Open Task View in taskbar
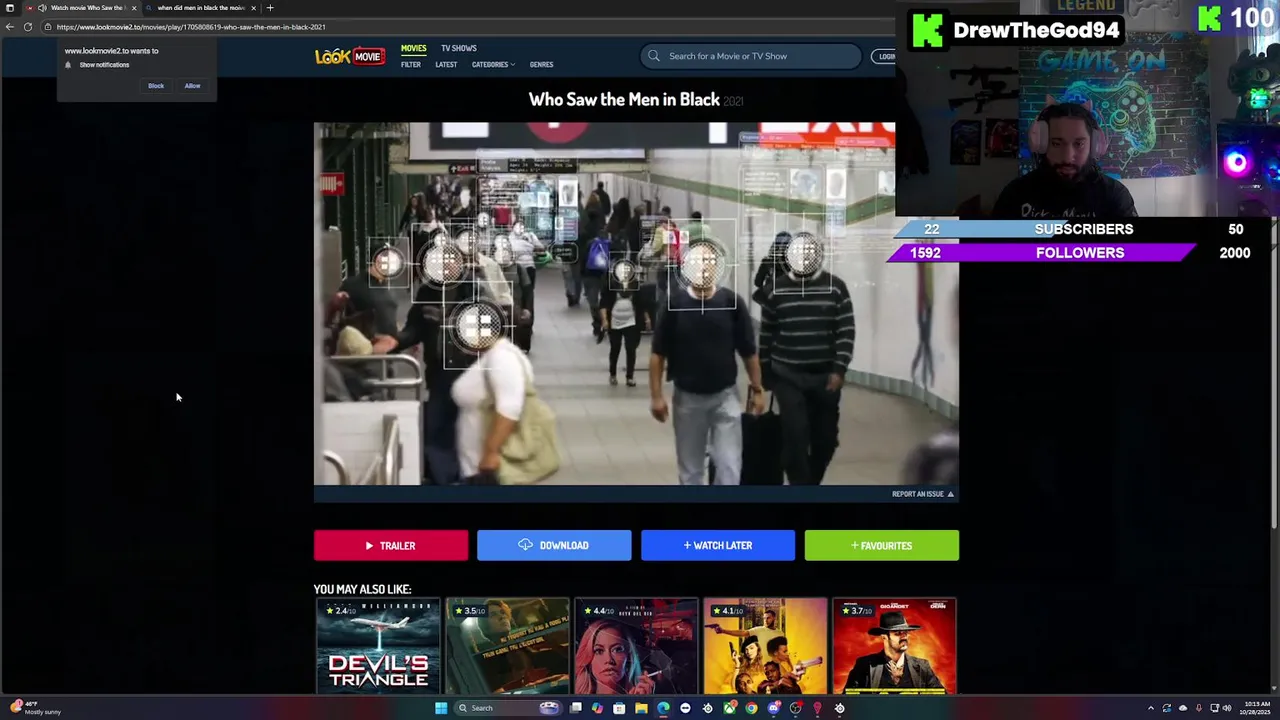 coord(576,708)
